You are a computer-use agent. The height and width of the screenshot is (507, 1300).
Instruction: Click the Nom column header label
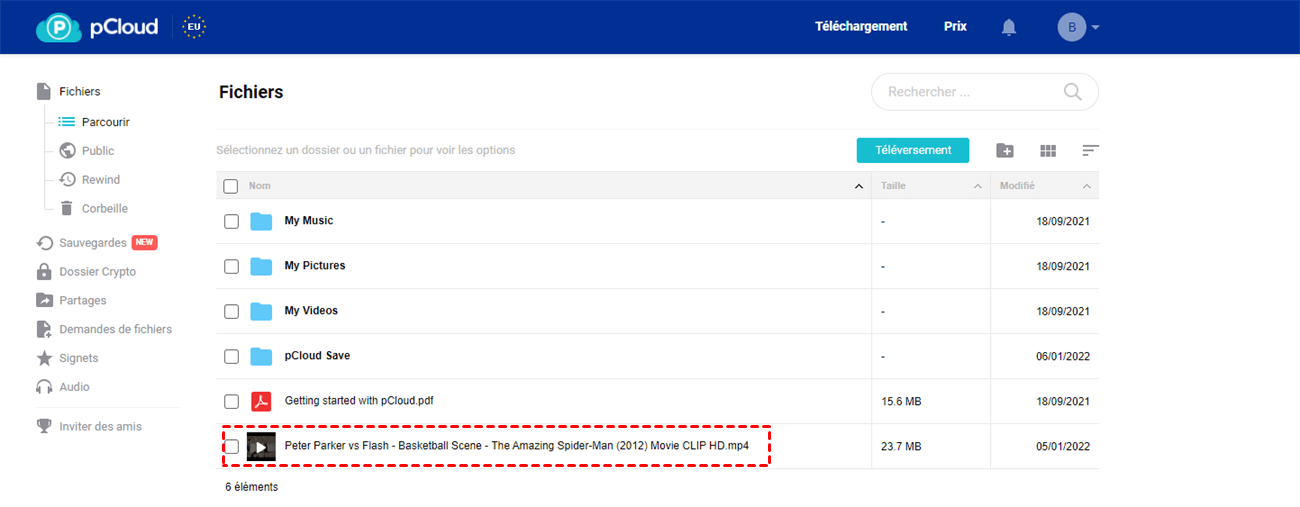[260, 186]
